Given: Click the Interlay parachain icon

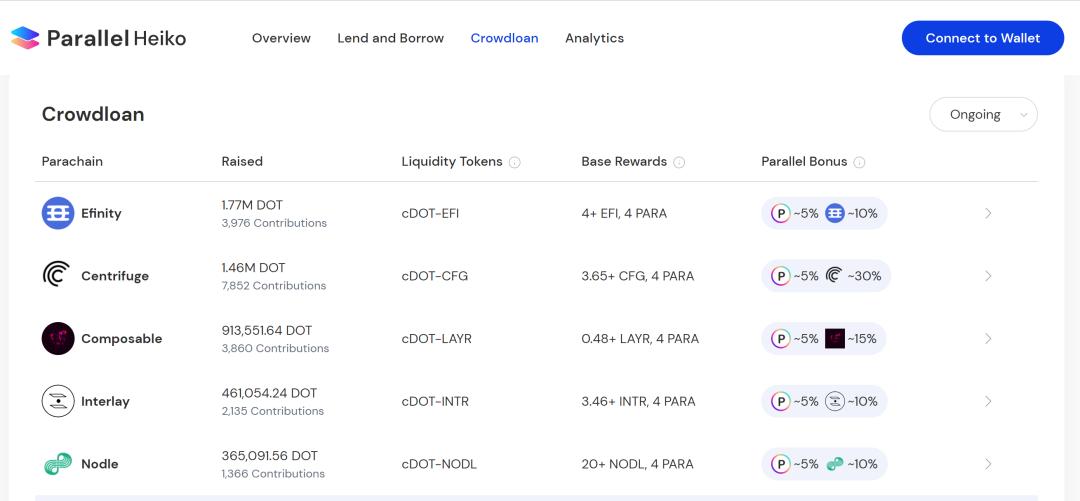Looking at the screenshot, I should click(x=58, y=401).
